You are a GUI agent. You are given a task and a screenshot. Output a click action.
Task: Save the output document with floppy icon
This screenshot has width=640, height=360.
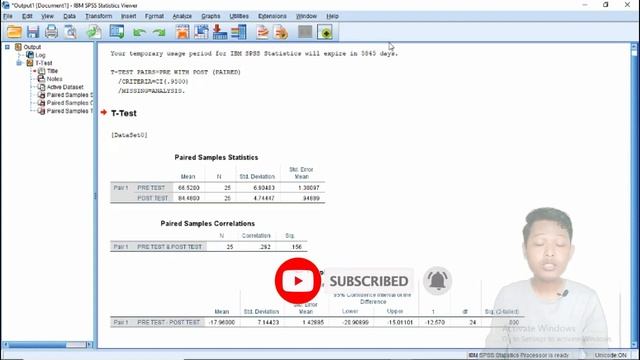click(33, 32)
